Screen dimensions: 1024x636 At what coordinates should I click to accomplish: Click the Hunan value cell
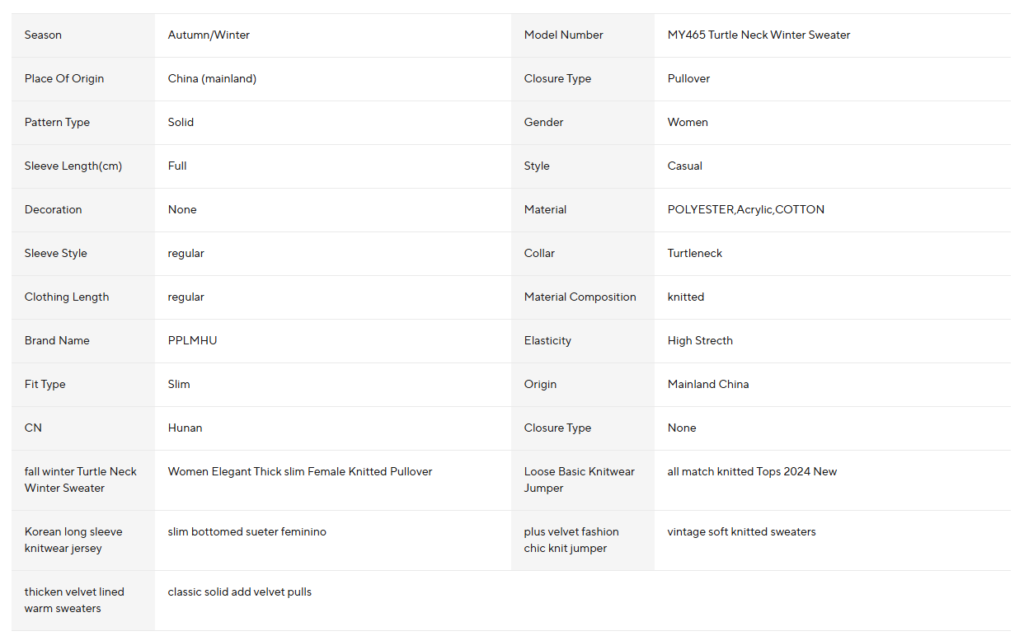point(185,428)
